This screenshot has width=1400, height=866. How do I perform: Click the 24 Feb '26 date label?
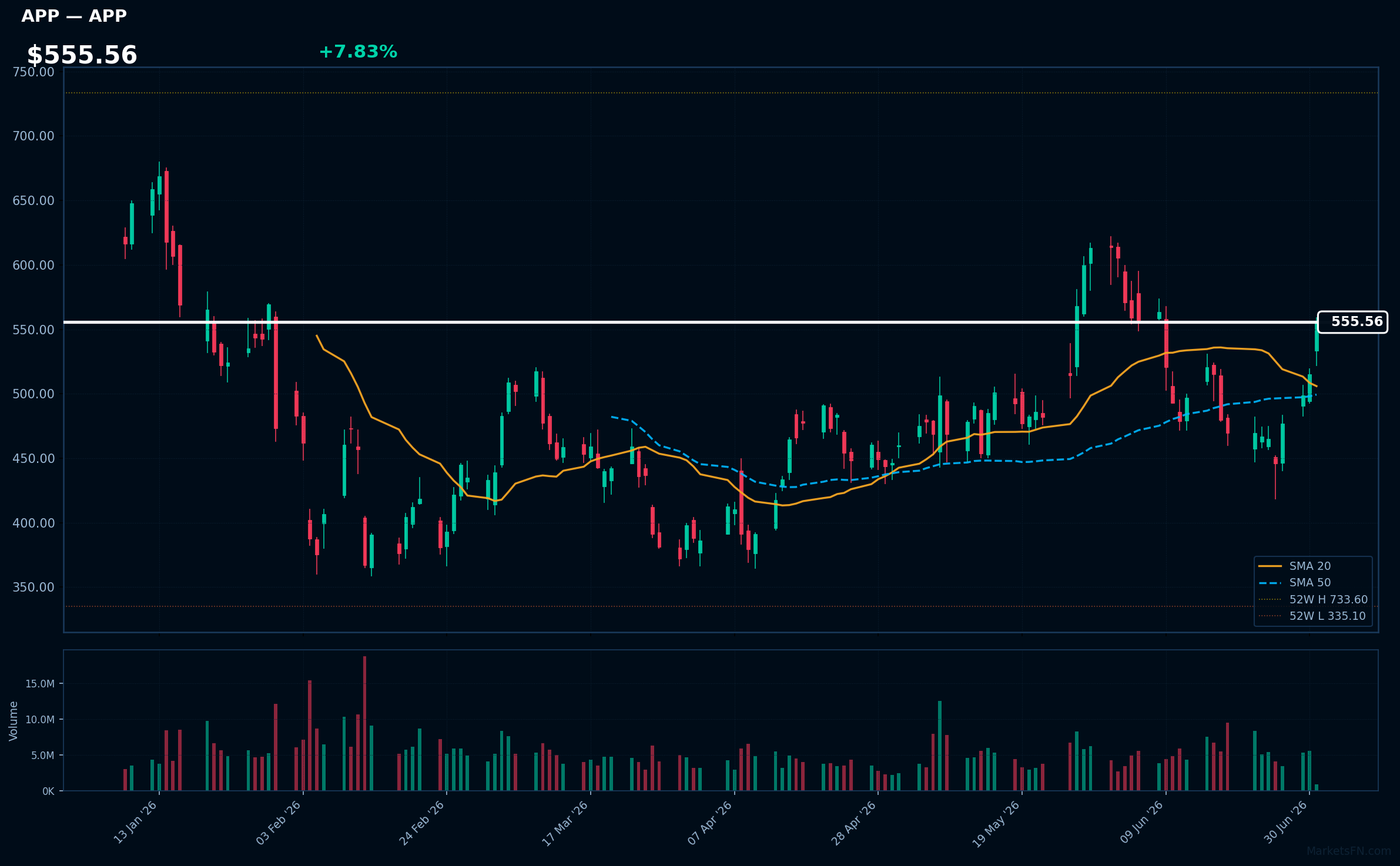422,823
